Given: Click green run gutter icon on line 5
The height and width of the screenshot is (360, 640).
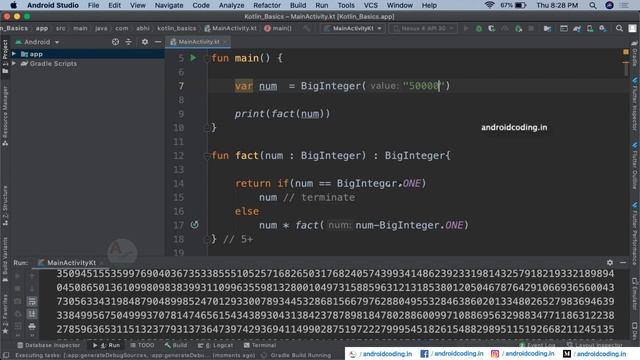Looking at the screenshot, I should point(193,58).
